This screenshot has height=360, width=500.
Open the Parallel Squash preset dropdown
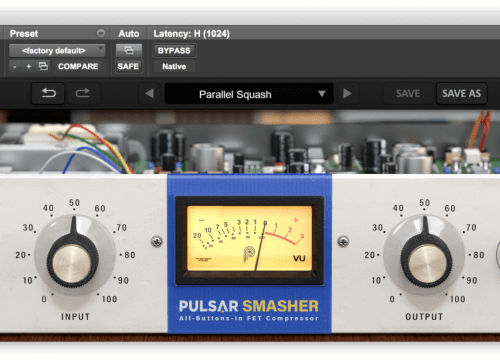[x=249, y=94]
